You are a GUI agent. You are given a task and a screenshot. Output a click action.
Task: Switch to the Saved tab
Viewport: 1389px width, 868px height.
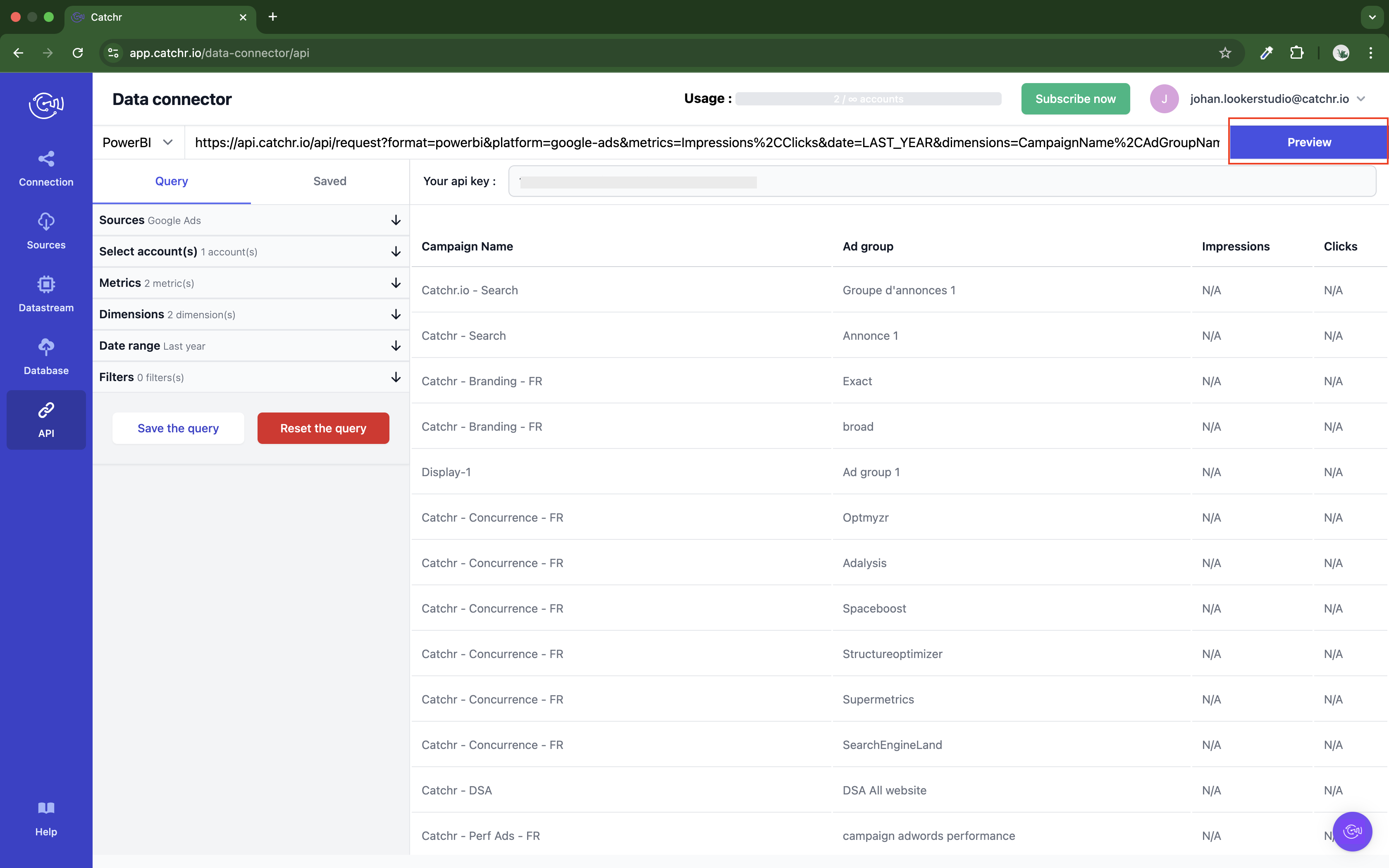(x=330, y=181)
